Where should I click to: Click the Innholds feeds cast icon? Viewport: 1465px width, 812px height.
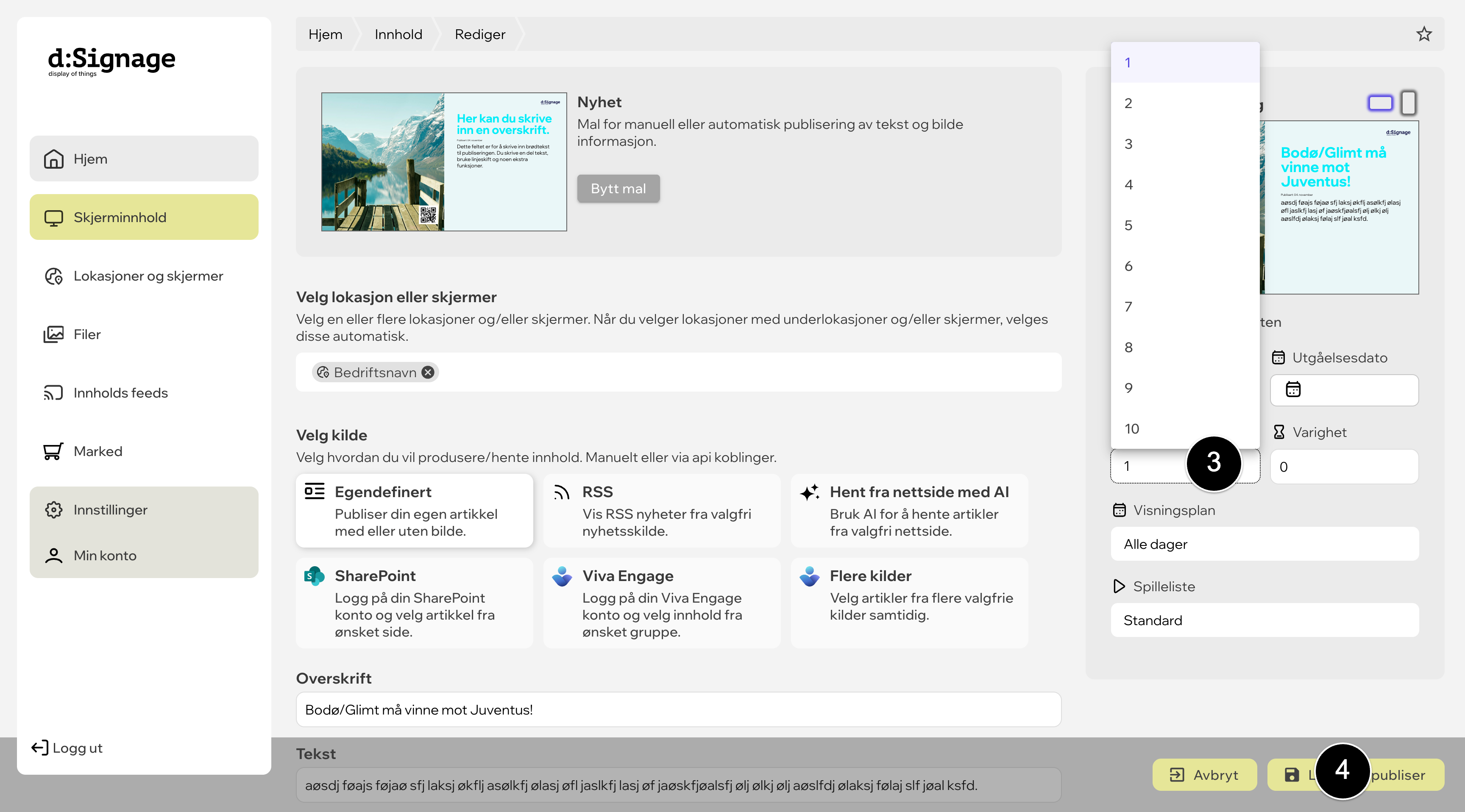click(53, 393)
